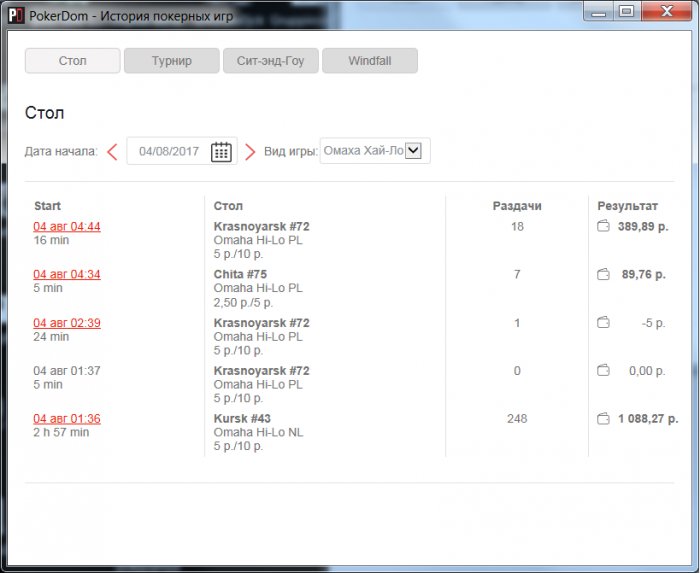Click the 24 min duration text
700x573 pixels.
click(51, 336)
